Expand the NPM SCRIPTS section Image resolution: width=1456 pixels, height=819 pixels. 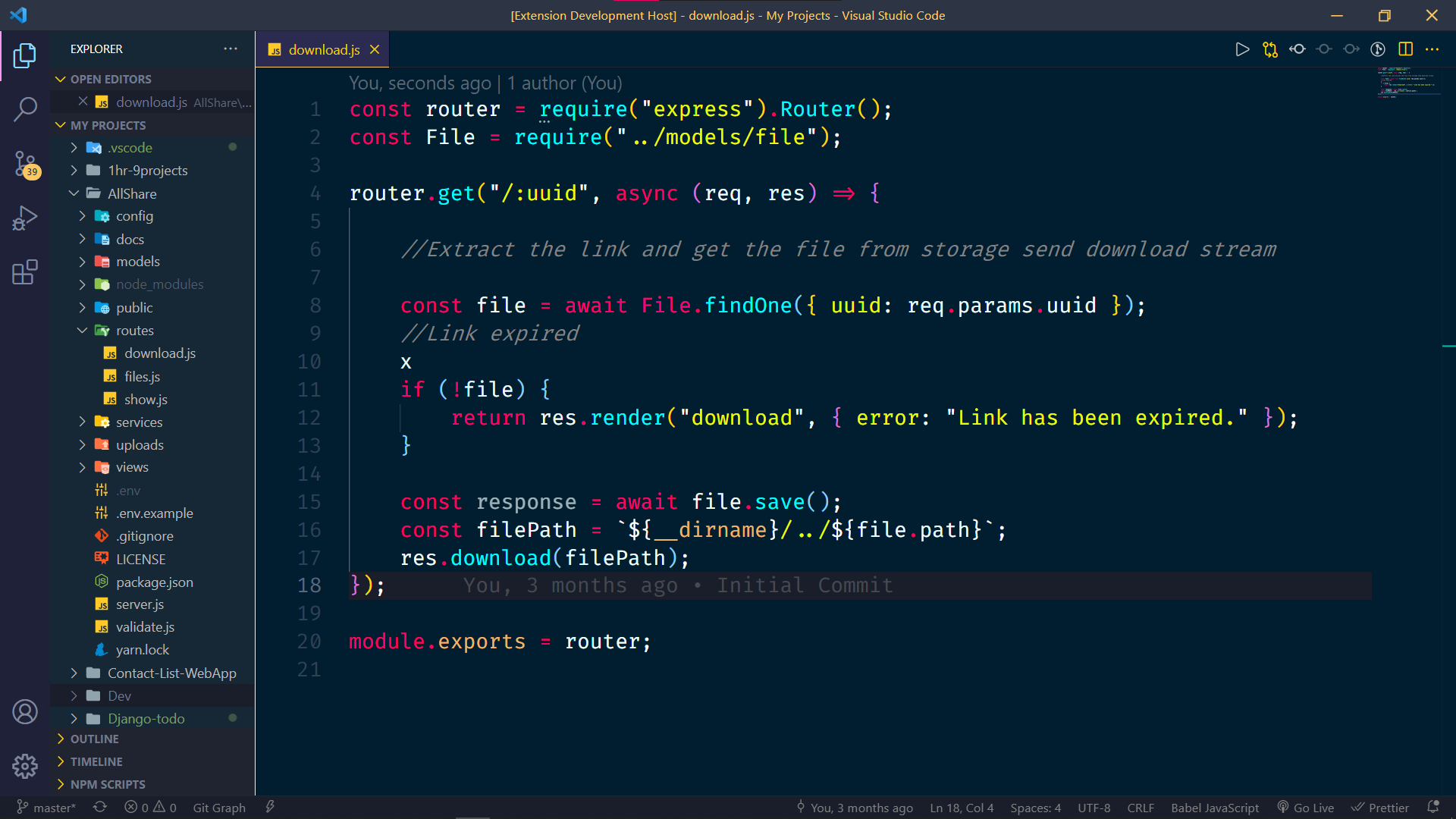pyautogui.click(x=108, y=784)
